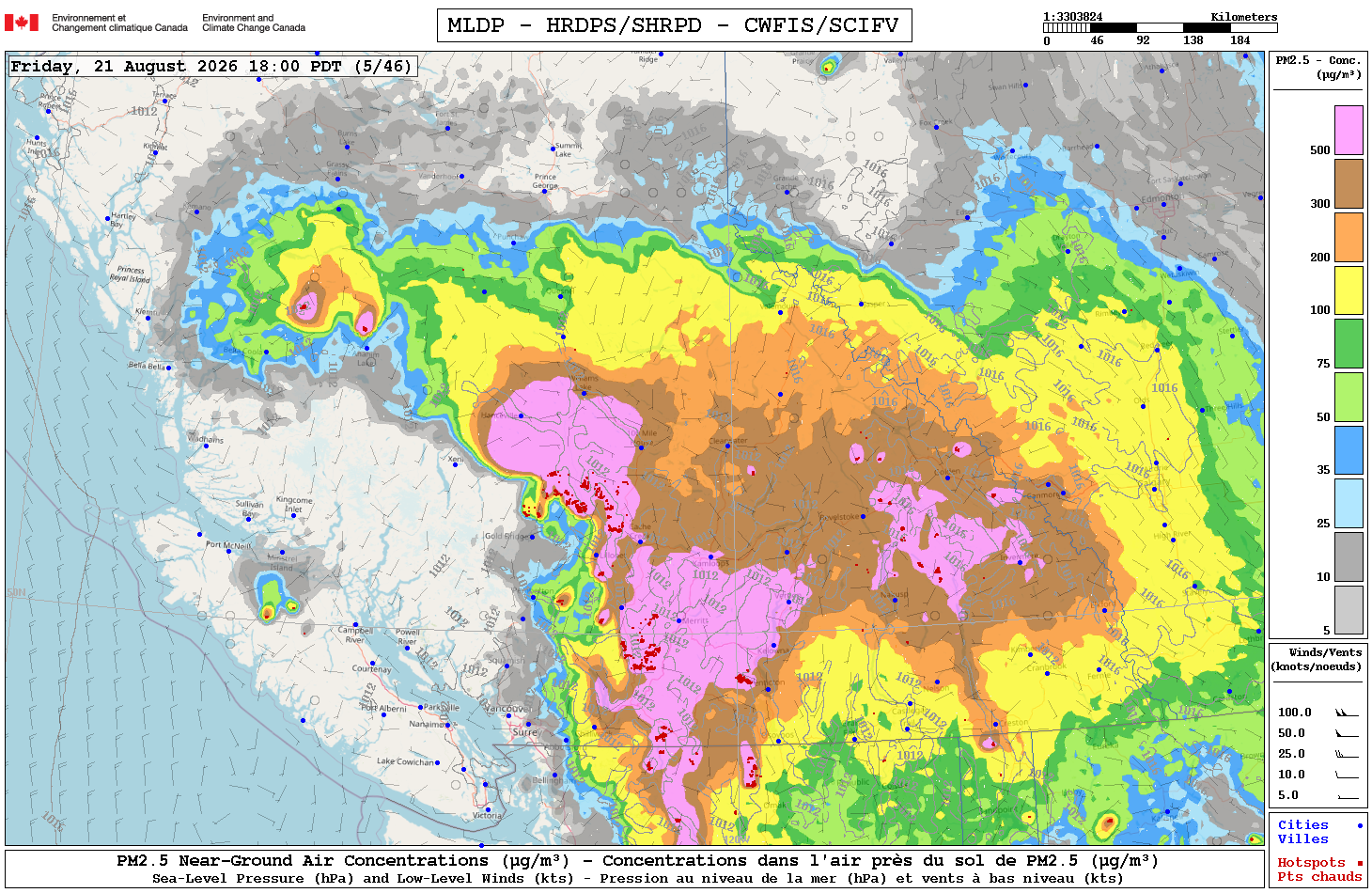Click the Nanaimo city label
The width and height of the screenshot is (1372, 893).
[428, 724]
